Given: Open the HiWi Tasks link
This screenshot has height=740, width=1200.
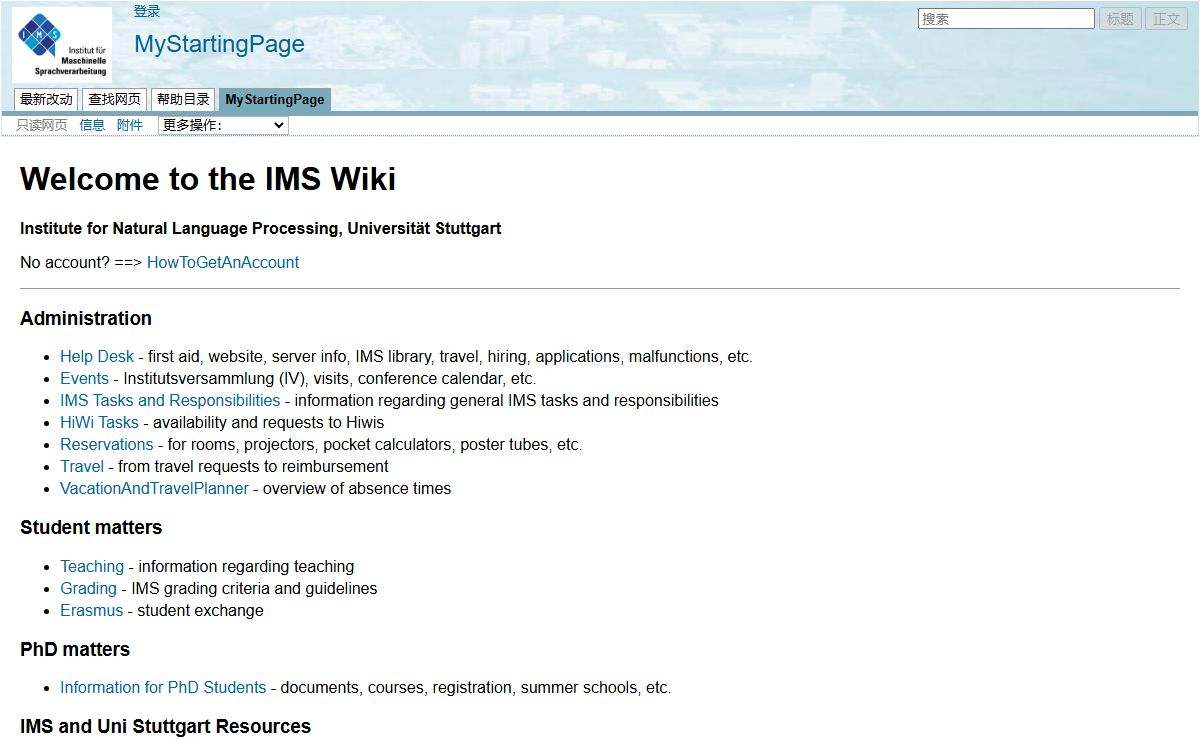Looking at the screenshot, I should click(99, 422).
